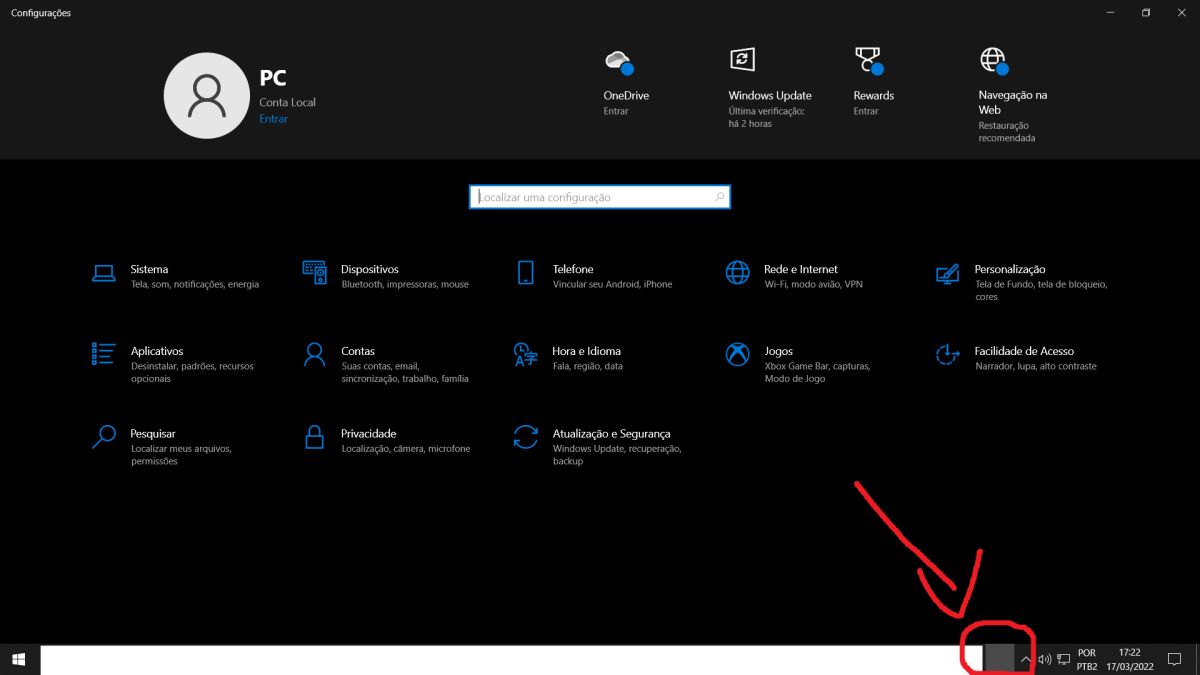The width and height of the screenshot is (1200, 675).
Task: Open Aplicativos settings
Action: (x=174, y=364)
